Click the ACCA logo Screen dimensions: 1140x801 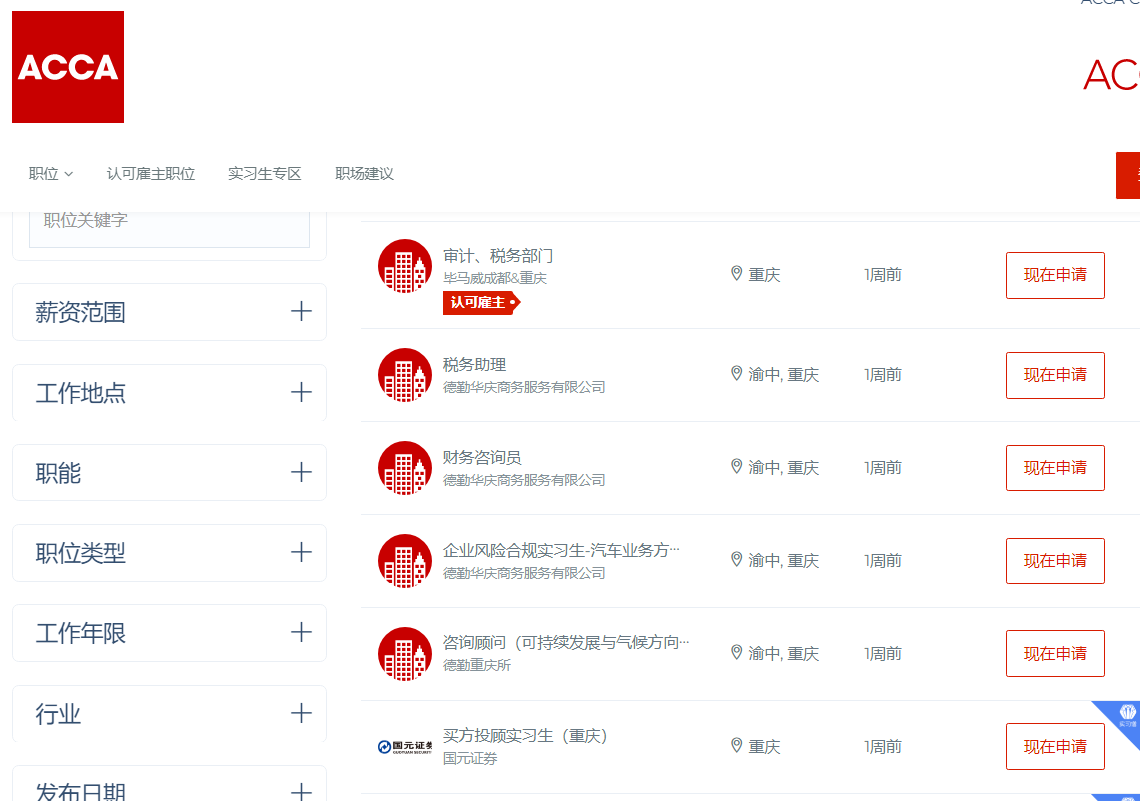[x=68, y=67]
